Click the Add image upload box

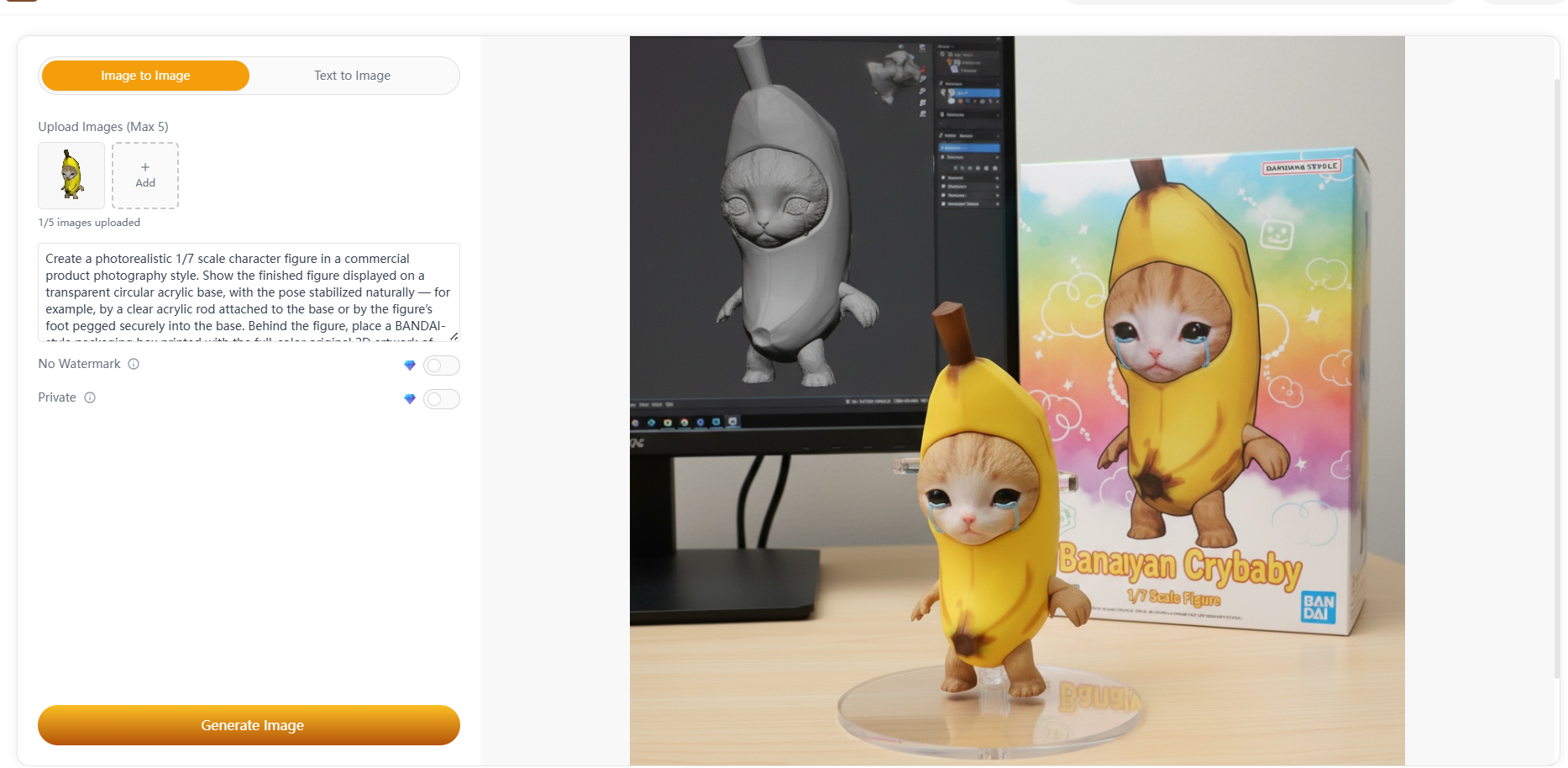[x=145, y=176]
